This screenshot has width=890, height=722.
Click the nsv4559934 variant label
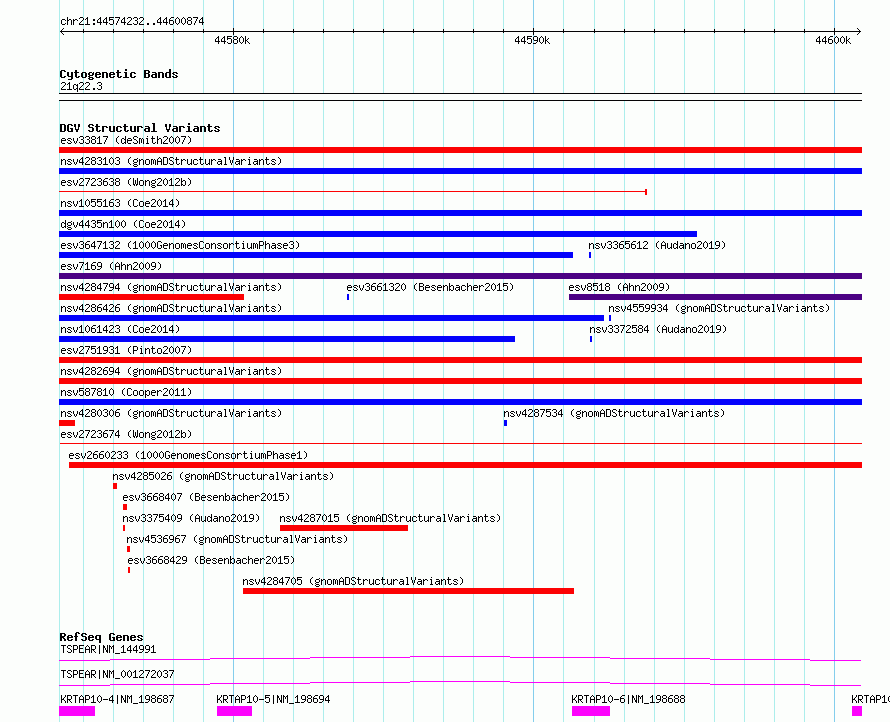[x=719, y=308]
